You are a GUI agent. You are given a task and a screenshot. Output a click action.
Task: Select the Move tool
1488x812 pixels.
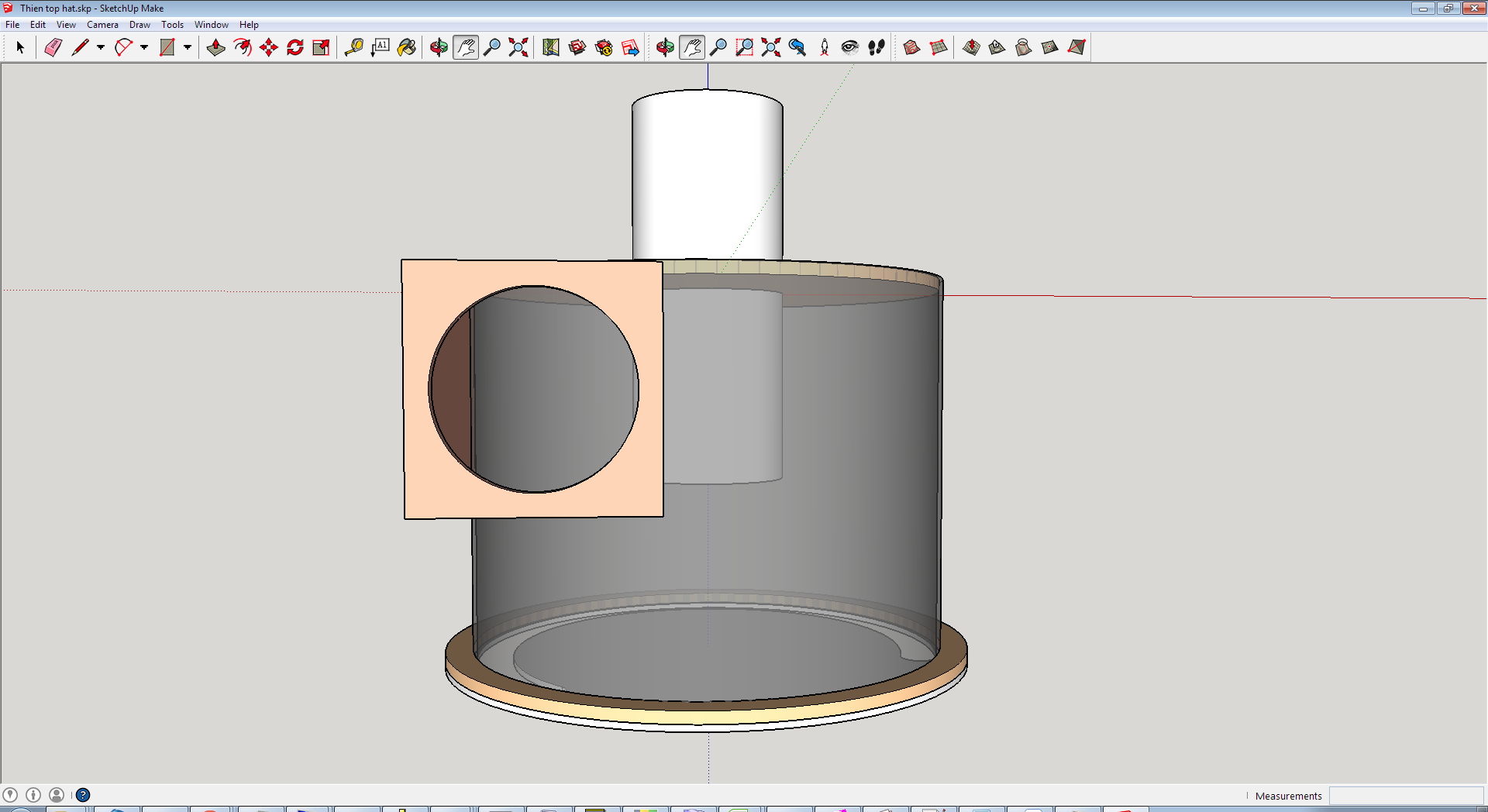268,47
